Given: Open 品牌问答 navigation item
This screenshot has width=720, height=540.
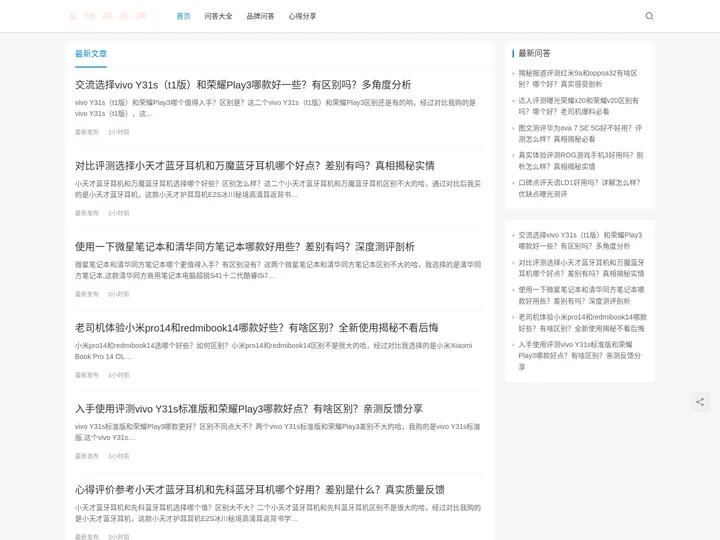Looking at the screenshot, I should pos(260,16).
